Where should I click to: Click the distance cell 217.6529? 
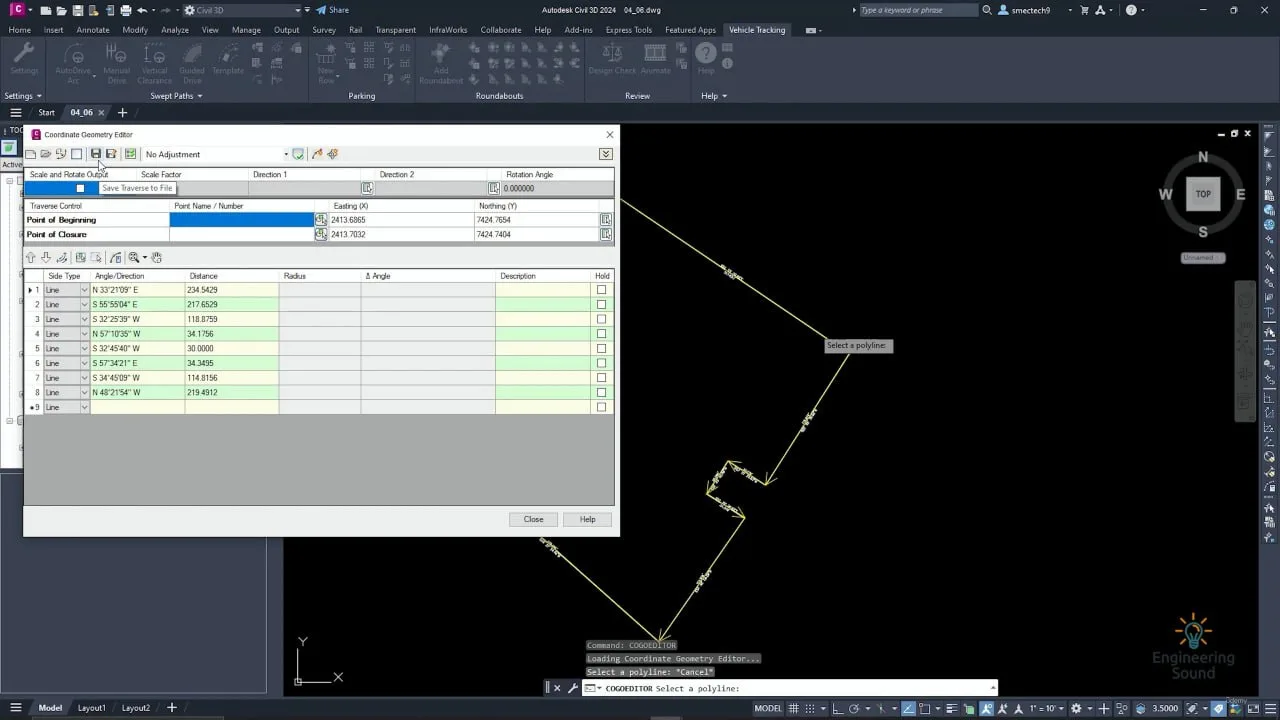231,304
